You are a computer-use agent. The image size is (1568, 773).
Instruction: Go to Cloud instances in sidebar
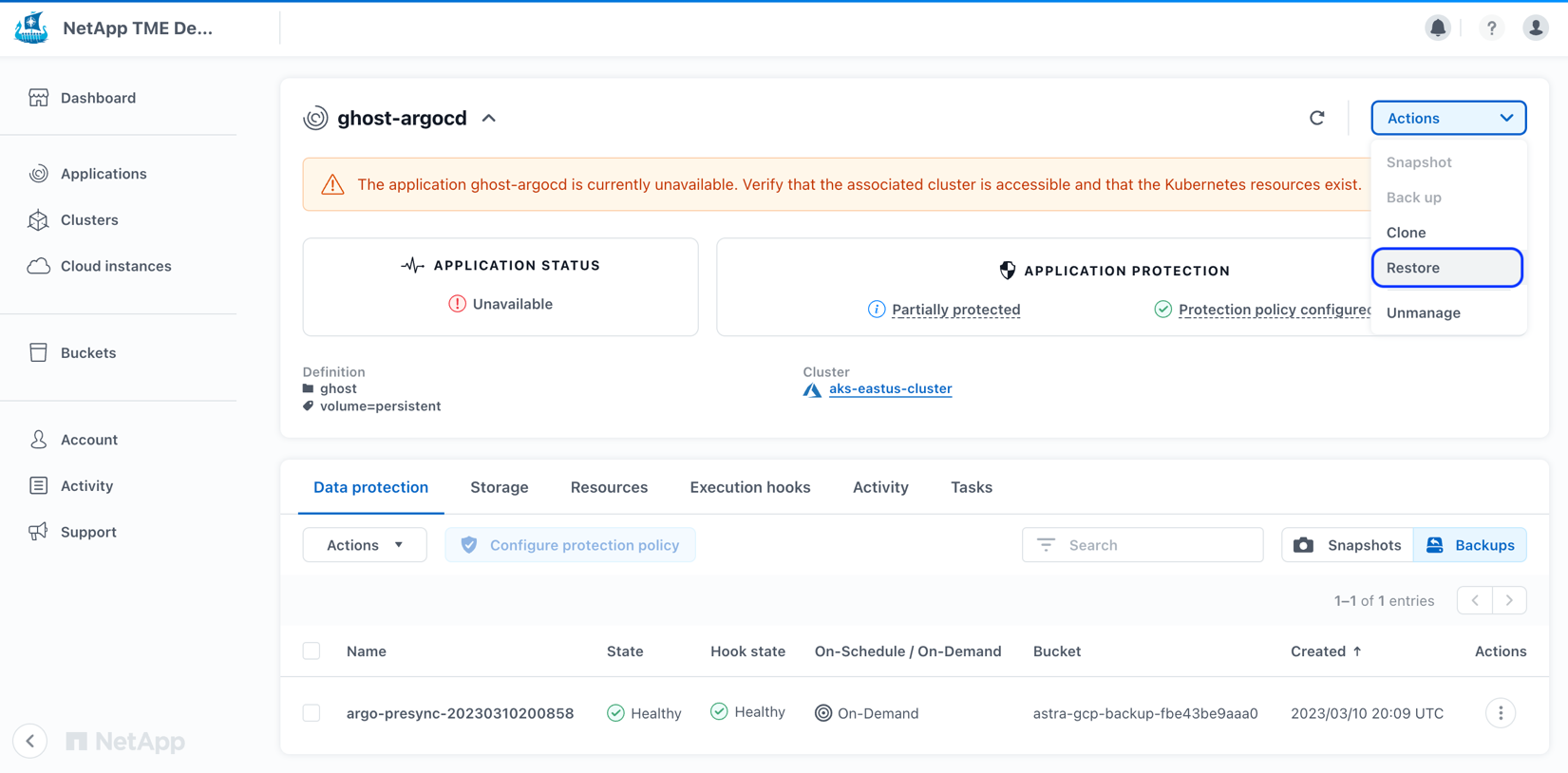coord(116,266)
